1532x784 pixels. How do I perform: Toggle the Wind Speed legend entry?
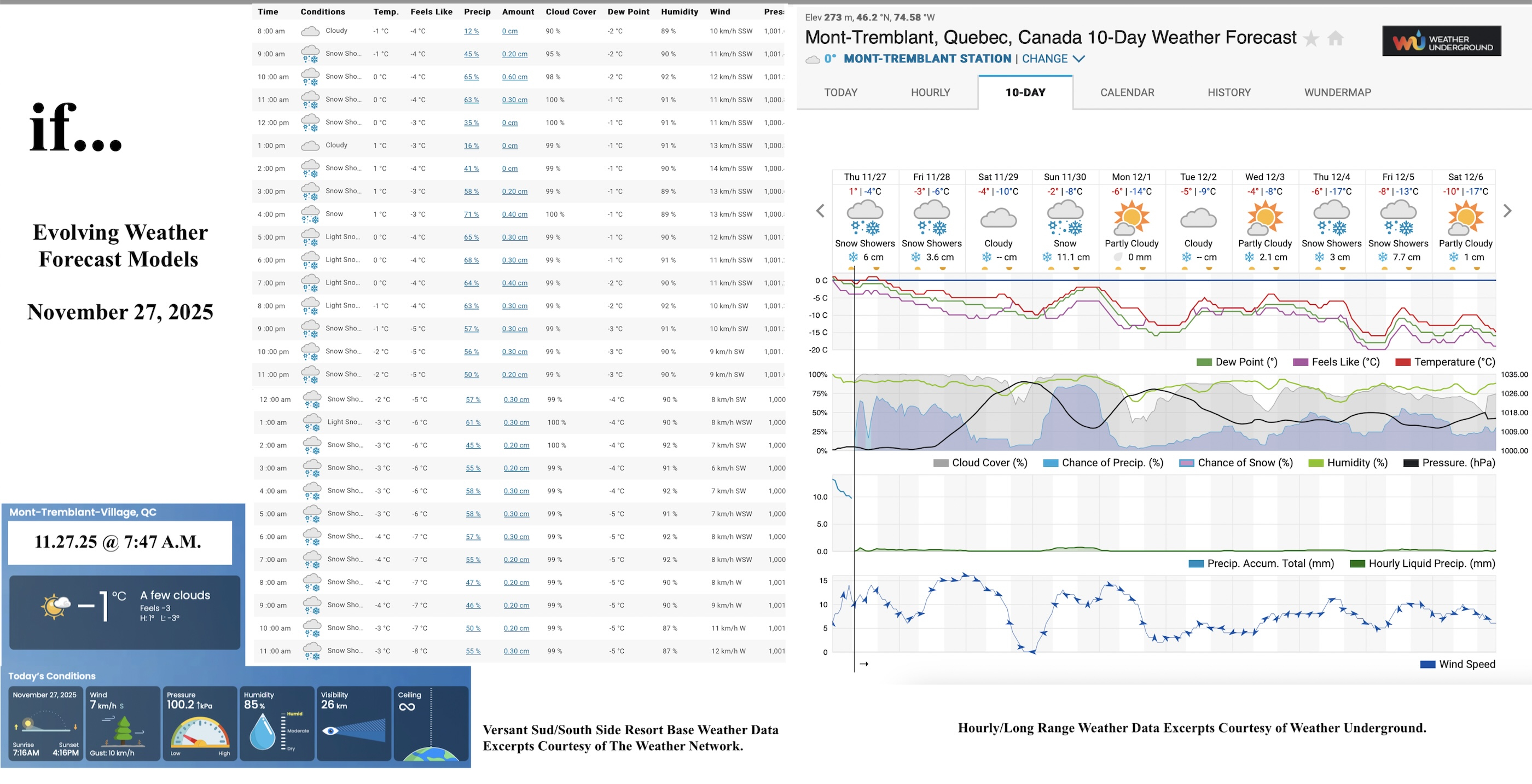(1458, 664)
